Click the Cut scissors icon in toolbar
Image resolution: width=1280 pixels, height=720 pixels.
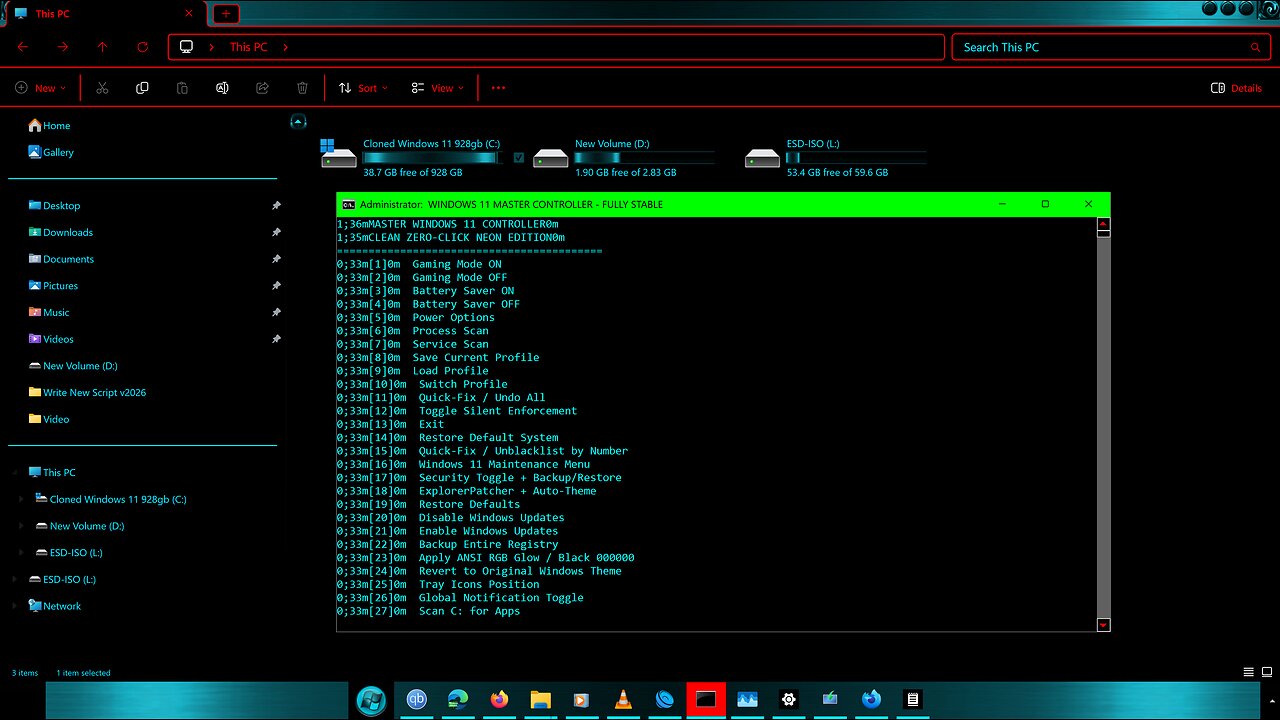(x=102, y=88)
